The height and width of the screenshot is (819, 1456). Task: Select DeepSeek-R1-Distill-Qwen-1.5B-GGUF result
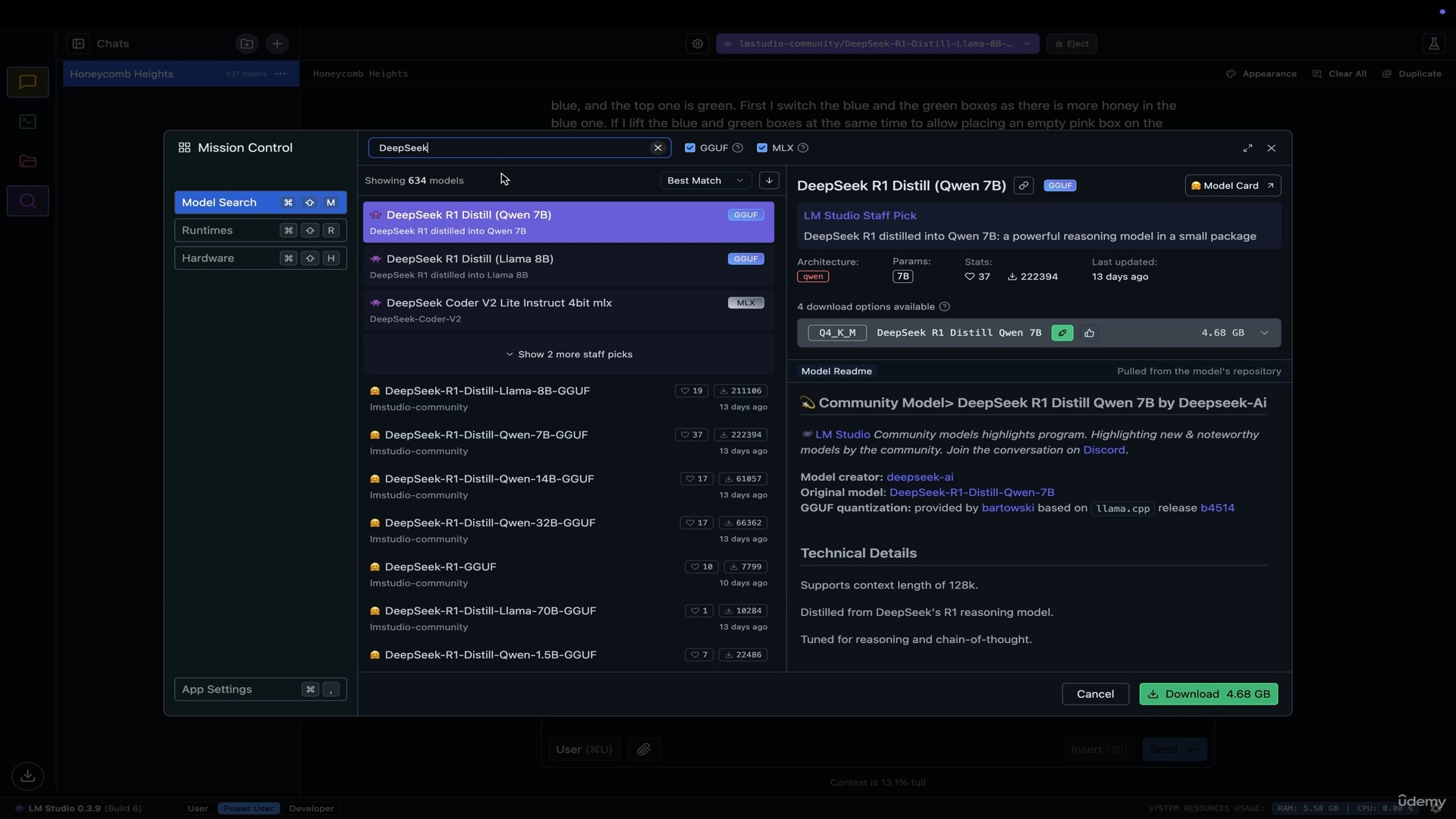click(569, 657)
